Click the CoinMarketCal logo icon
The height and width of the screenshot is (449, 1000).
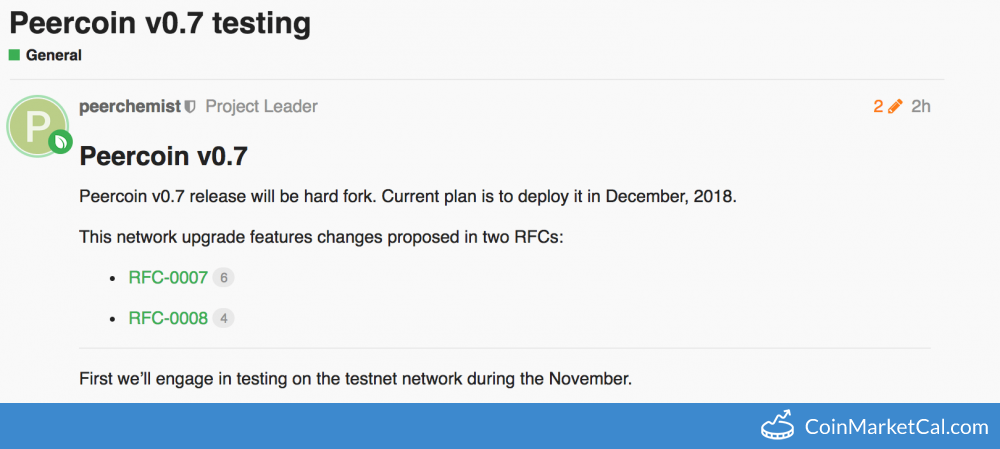pos(778,427)
